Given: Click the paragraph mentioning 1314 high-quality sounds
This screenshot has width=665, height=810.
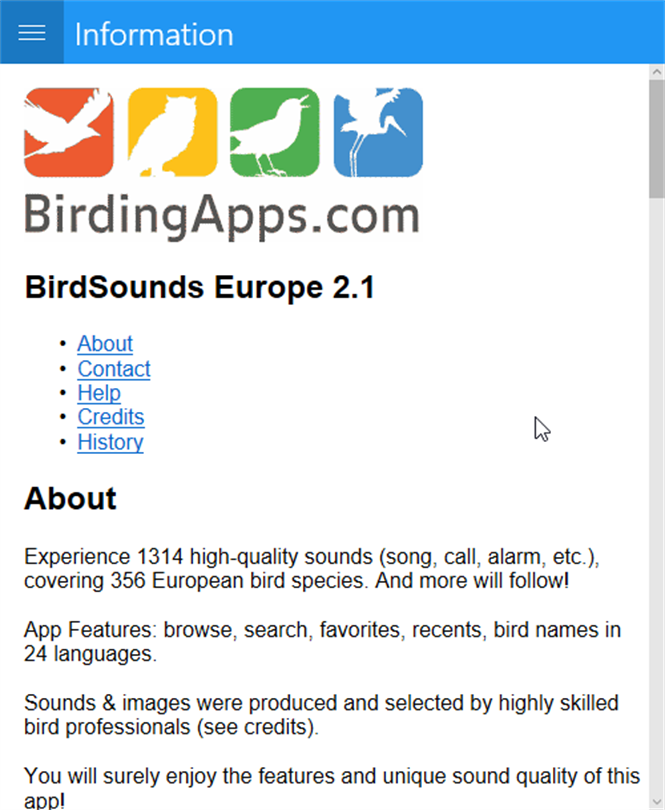Looking at the screenshot, I should (x=312, y=568).
